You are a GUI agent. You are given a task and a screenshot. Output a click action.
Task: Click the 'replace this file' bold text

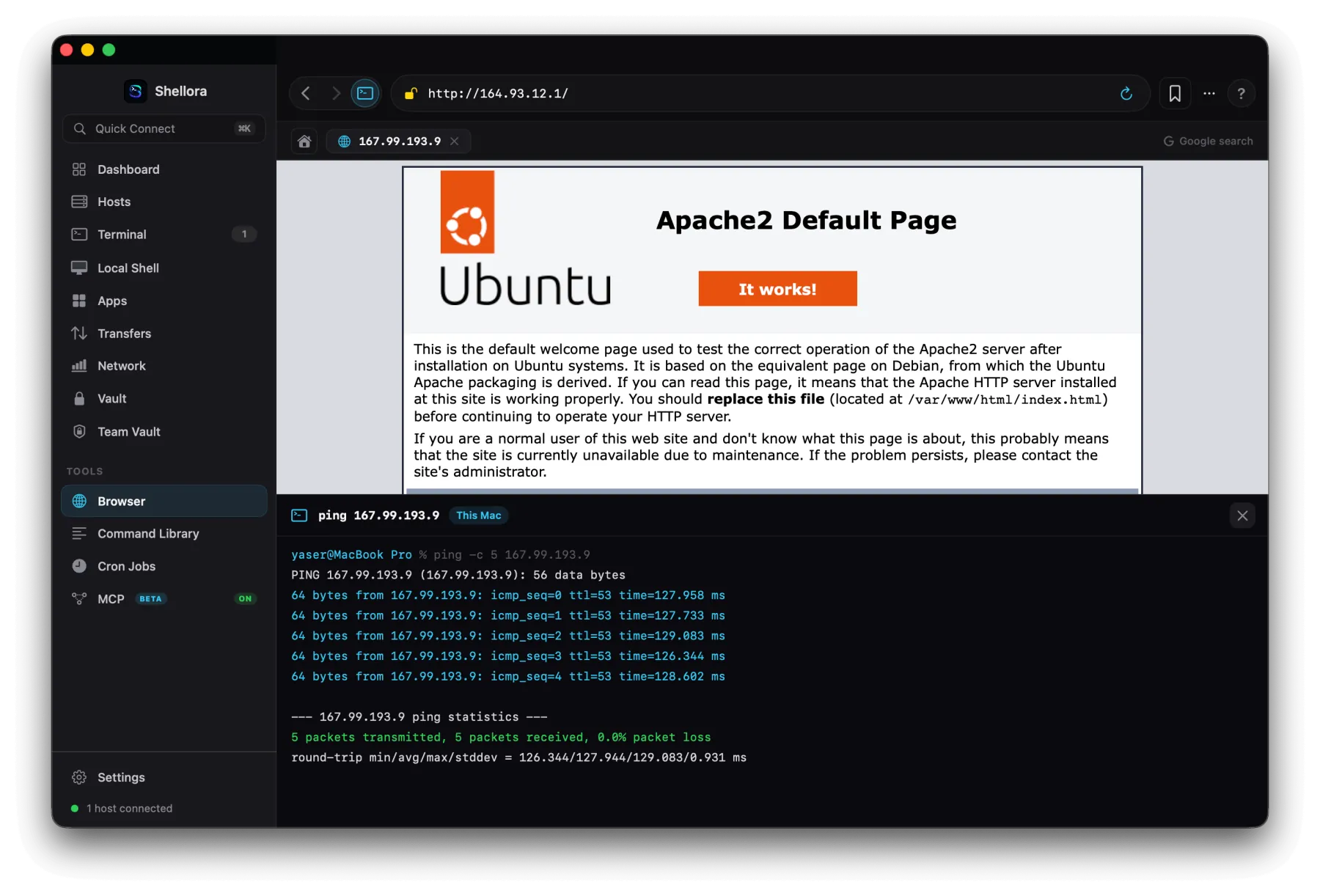766,399
